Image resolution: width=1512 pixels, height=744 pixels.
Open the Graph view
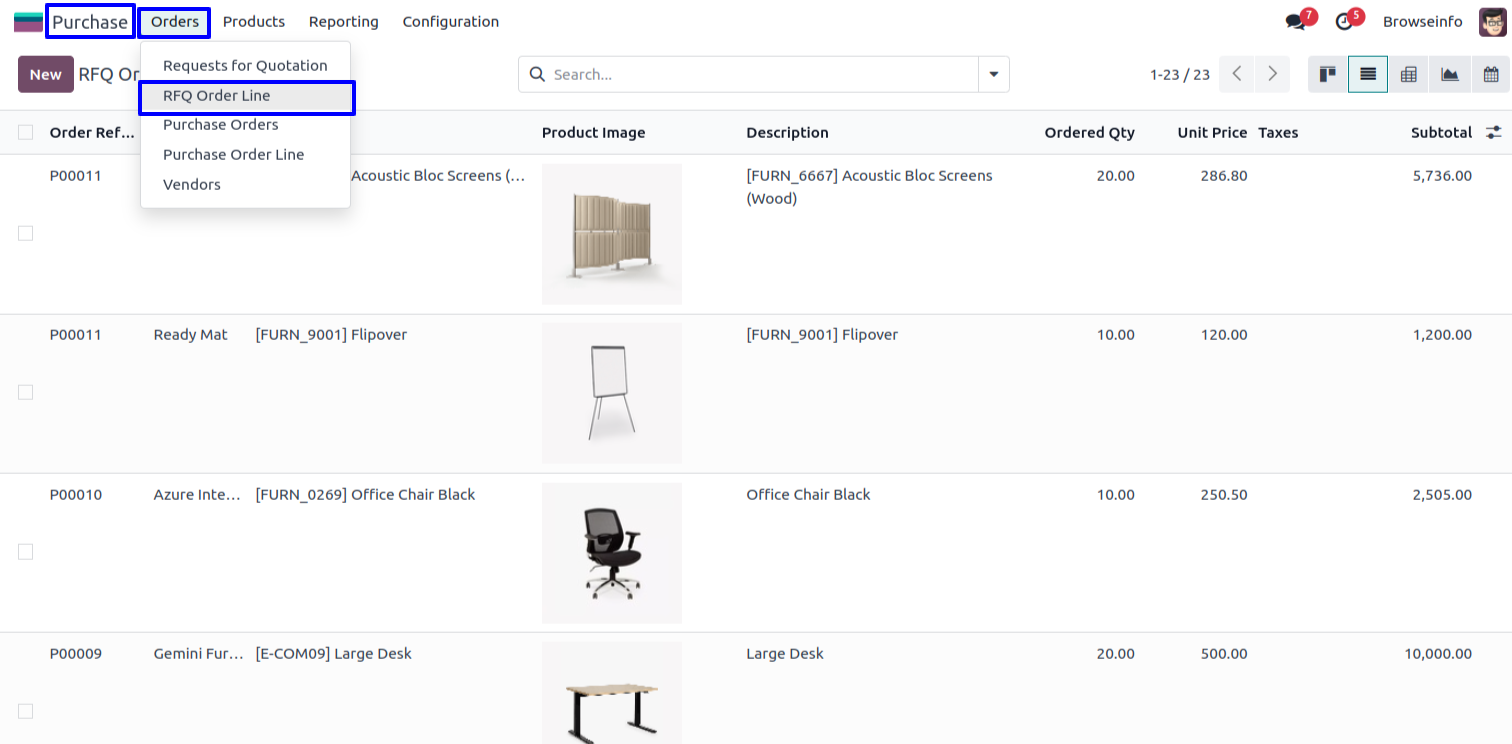(x=1449, y=74)
